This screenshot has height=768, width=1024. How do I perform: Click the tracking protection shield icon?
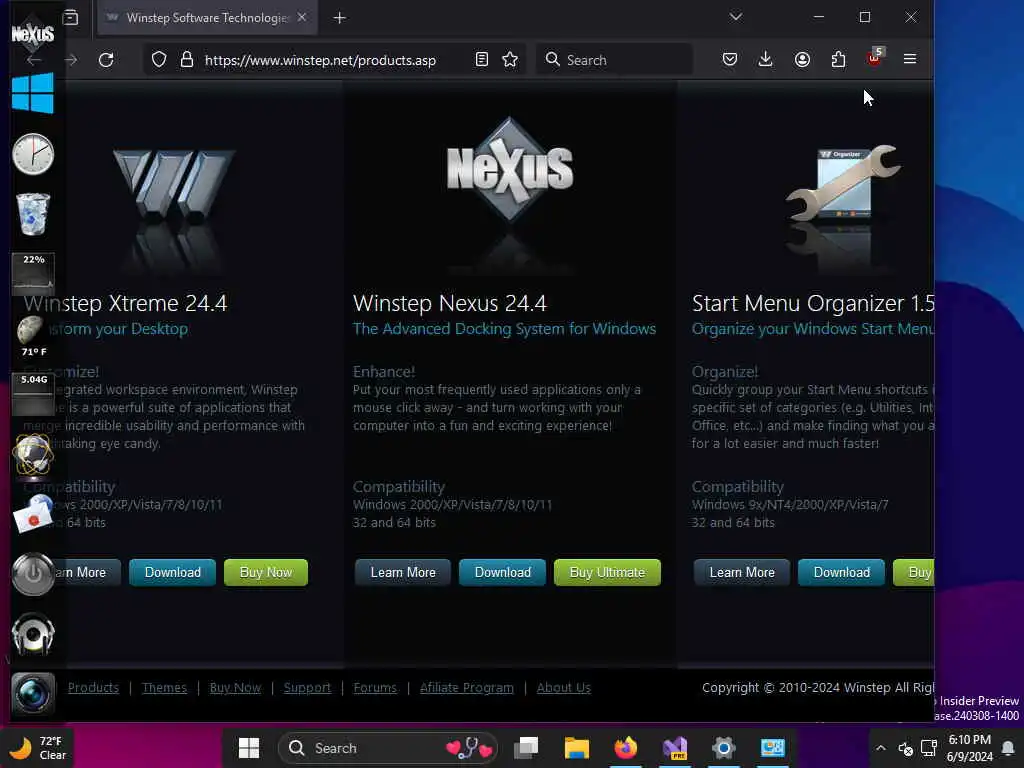click(x=159, y=60)
